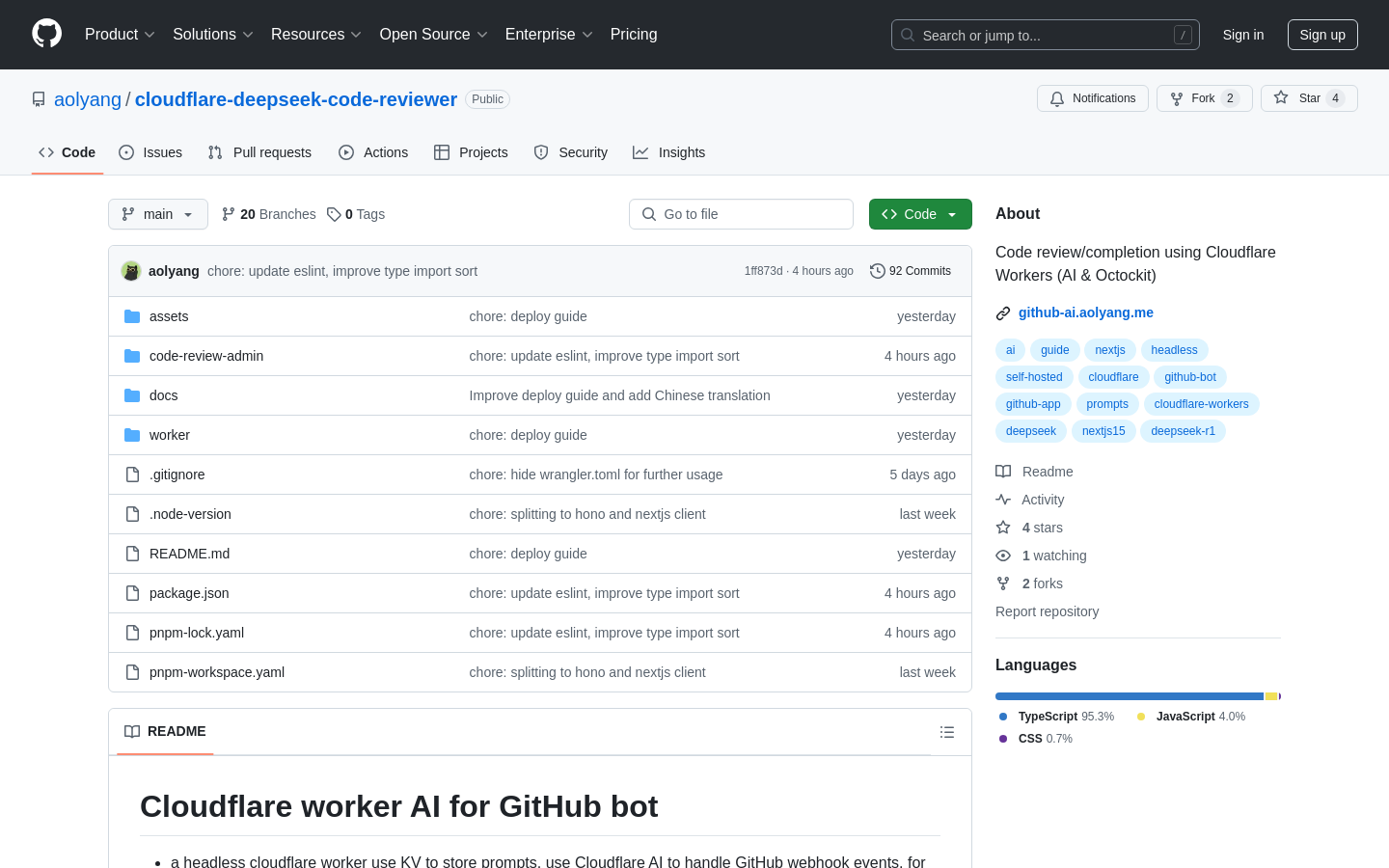Open the README outline list icon
Screen dimensions: 1389x868
coord(947,732)
